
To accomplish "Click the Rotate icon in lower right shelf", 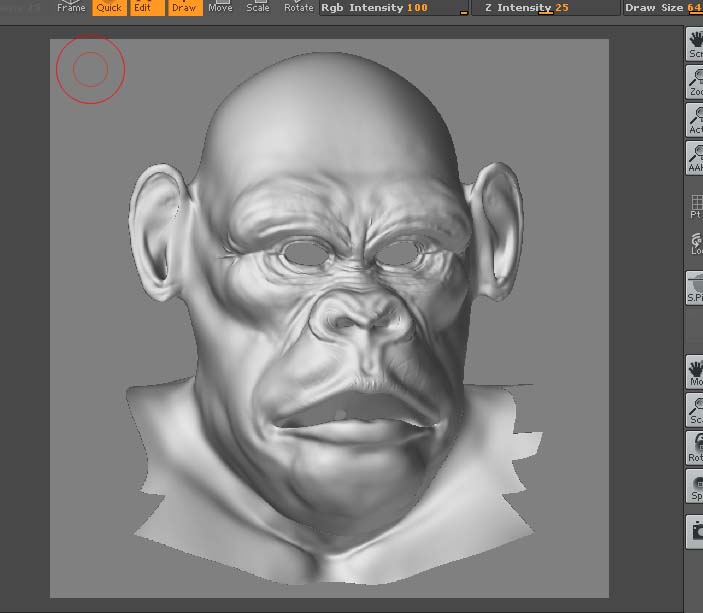I will coord(694,448).
